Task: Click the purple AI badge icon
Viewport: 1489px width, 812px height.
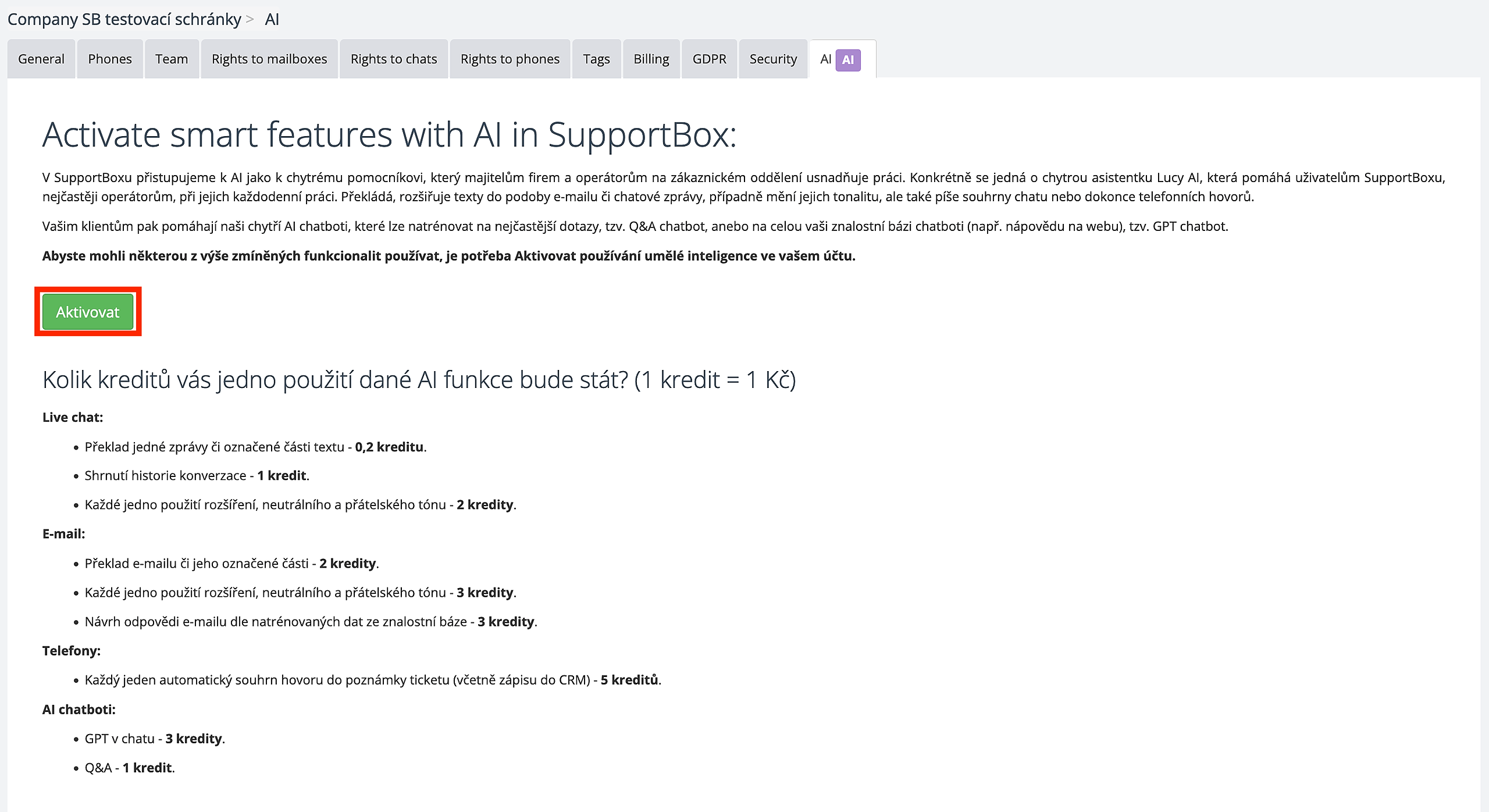Action: pyautogui.click(x=847, y=59)
